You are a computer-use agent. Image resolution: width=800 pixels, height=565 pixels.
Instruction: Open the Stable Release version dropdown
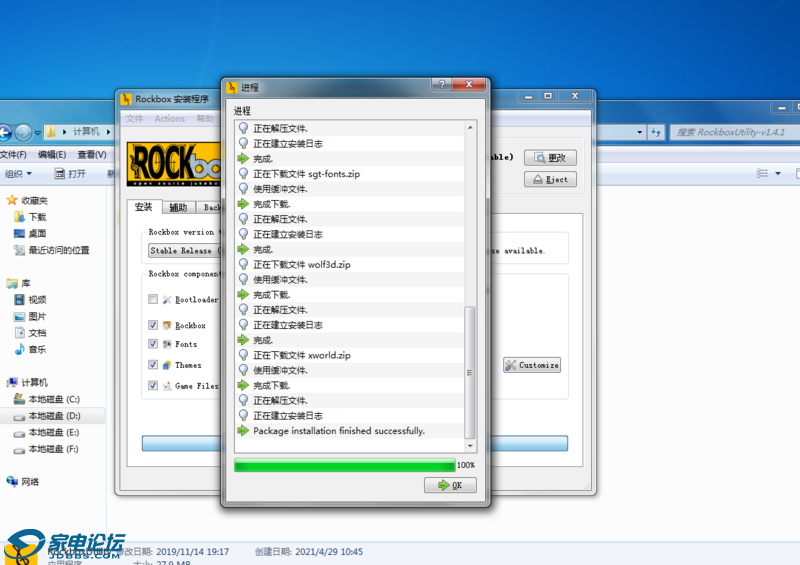(185, 251)
